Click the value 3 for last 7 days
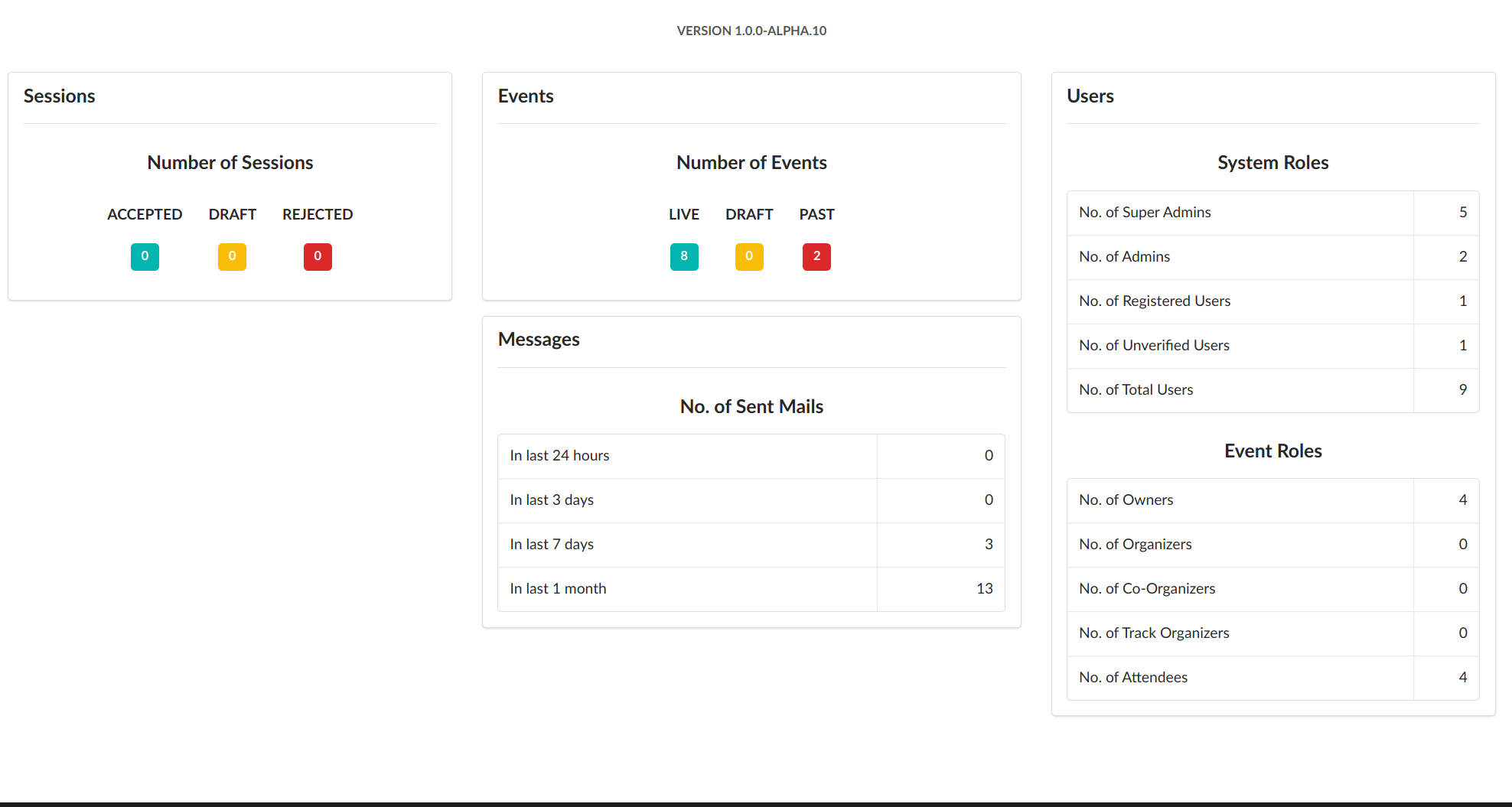Screen dimensions: 1512x807 tap(989, 544)
